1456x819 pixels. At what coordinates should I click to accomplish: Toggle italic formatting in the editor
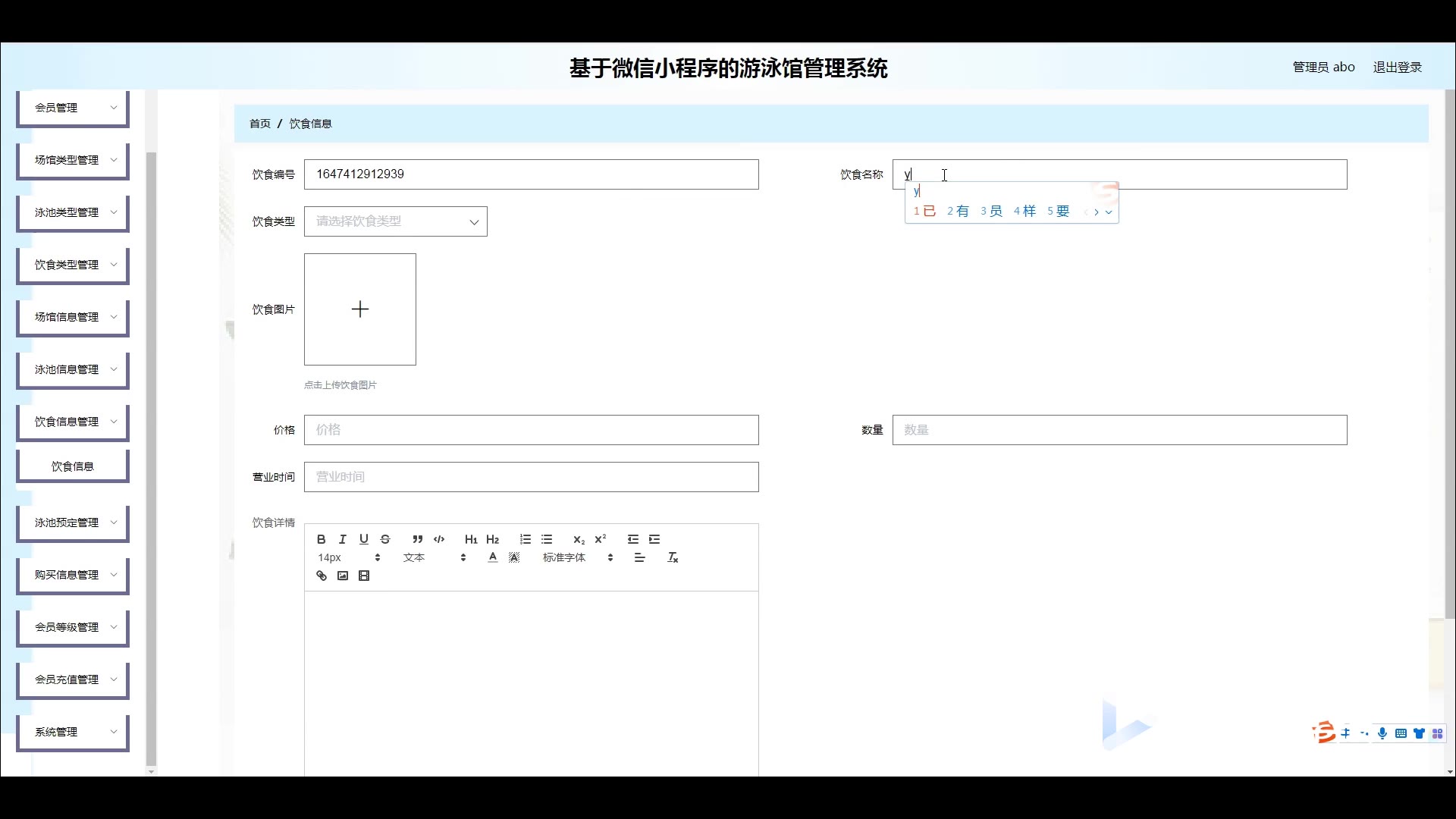point(342,539)
